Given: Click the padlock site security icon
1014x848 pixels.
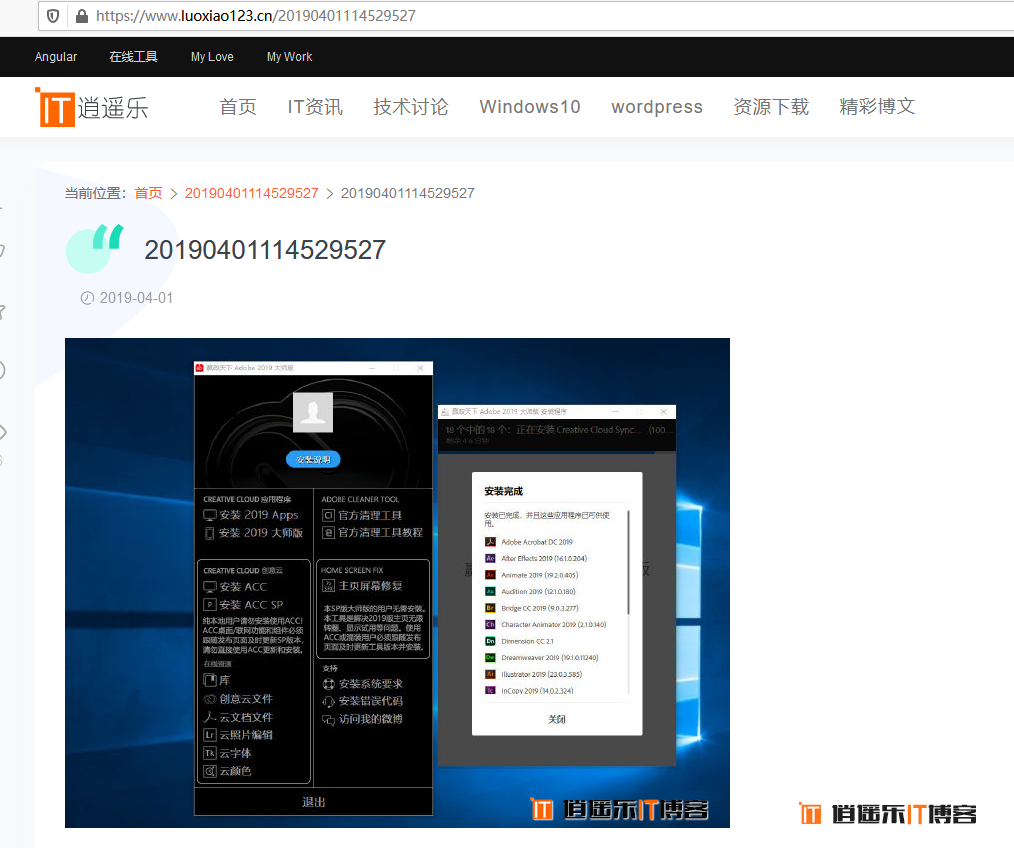Looking at the screenshot, I should (81, 16).
